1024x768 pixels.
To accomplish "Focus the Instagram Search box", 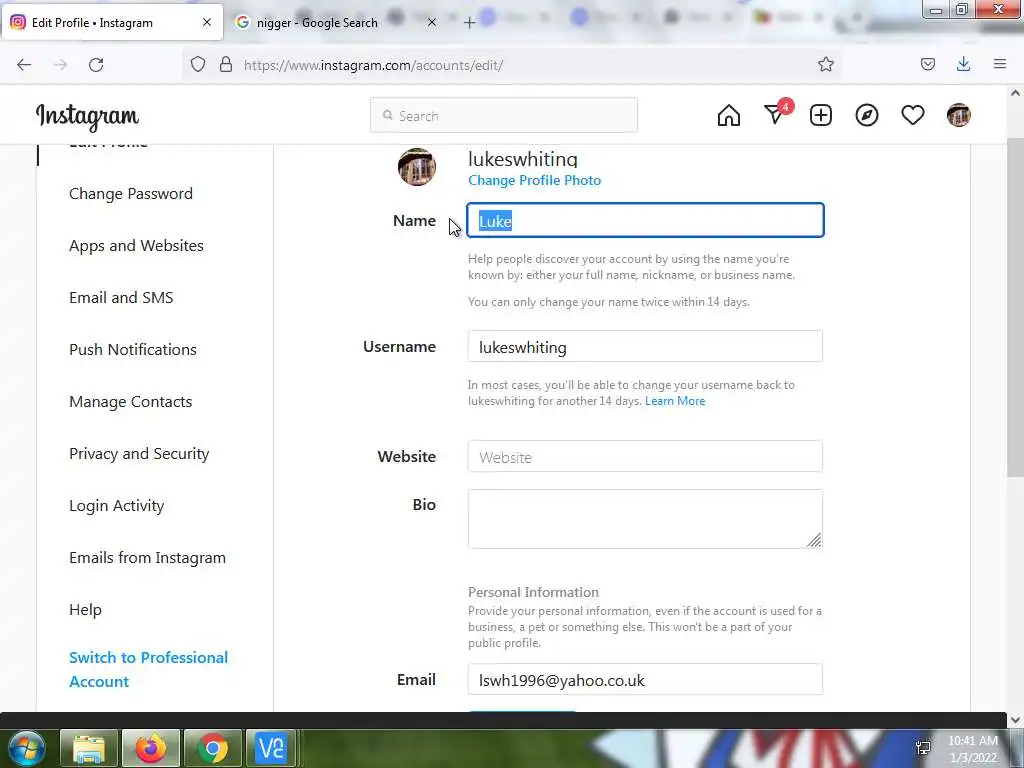I will pos(504,116).
